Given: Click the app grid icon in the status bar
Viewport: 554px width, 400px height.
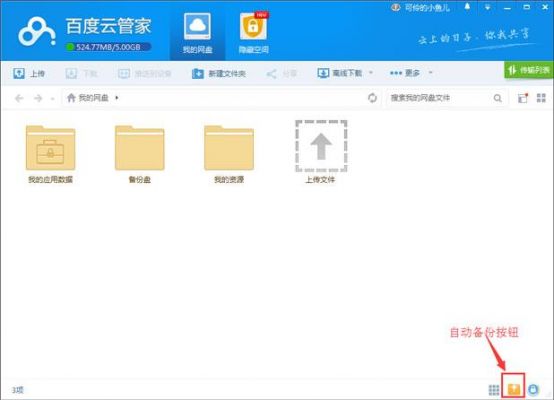Looking at the screenshot, I should pos(494,390).
